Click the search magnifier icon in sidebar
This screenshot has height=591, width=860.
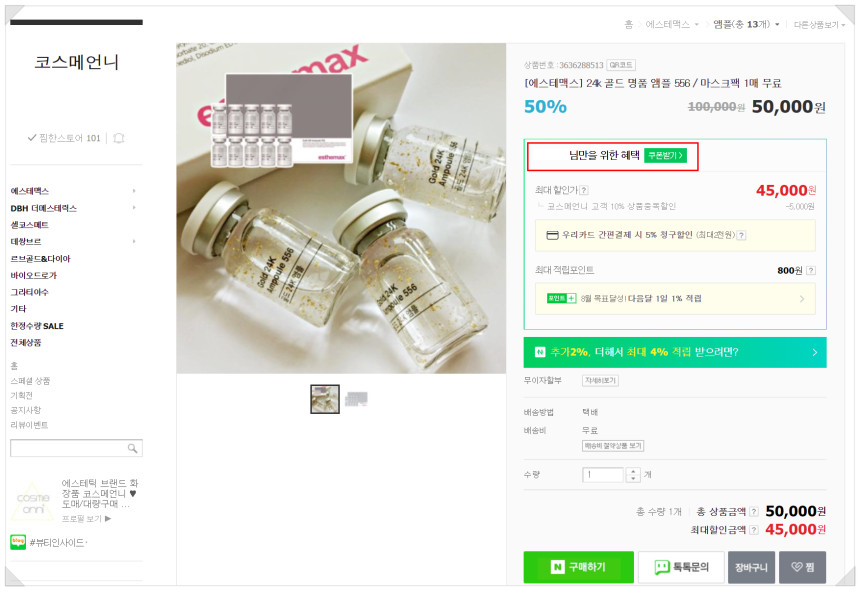tap(132, 448)
